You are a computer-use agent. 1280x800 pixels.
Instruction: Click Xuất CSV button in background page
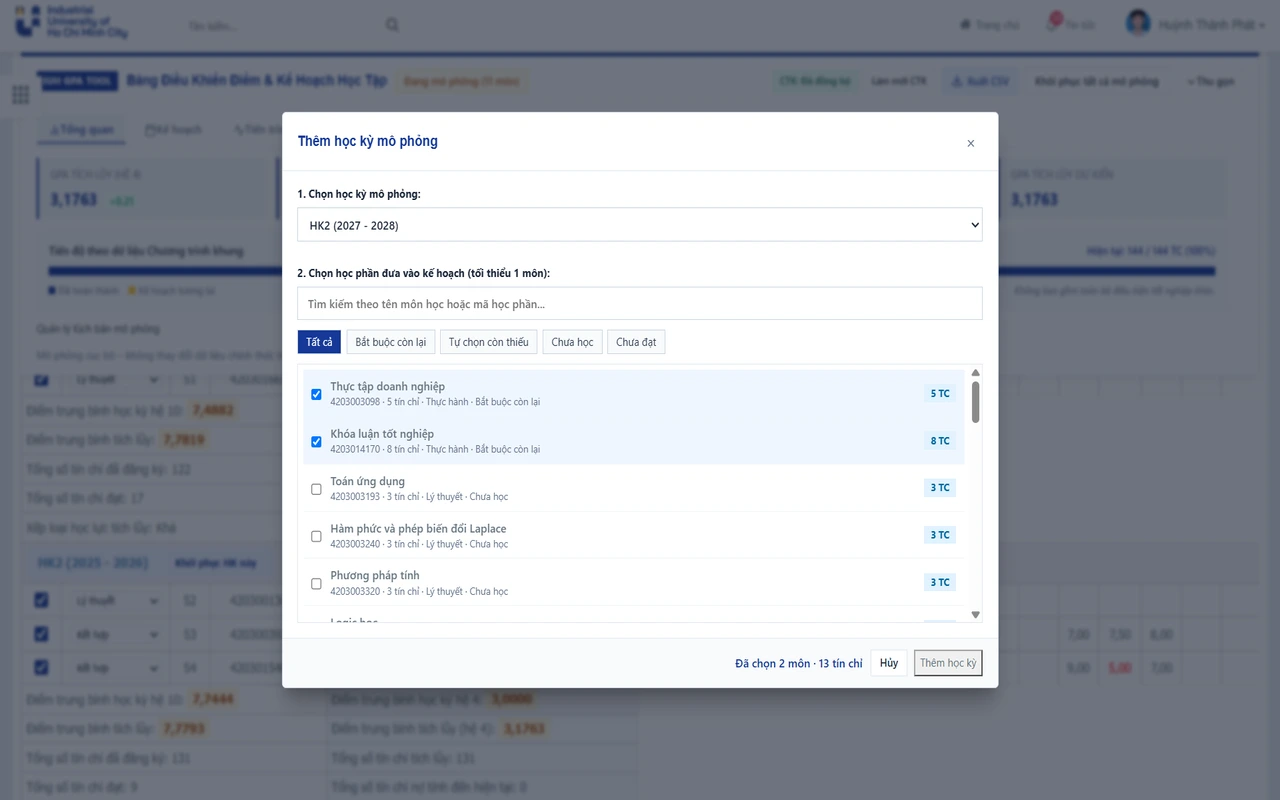980,81
